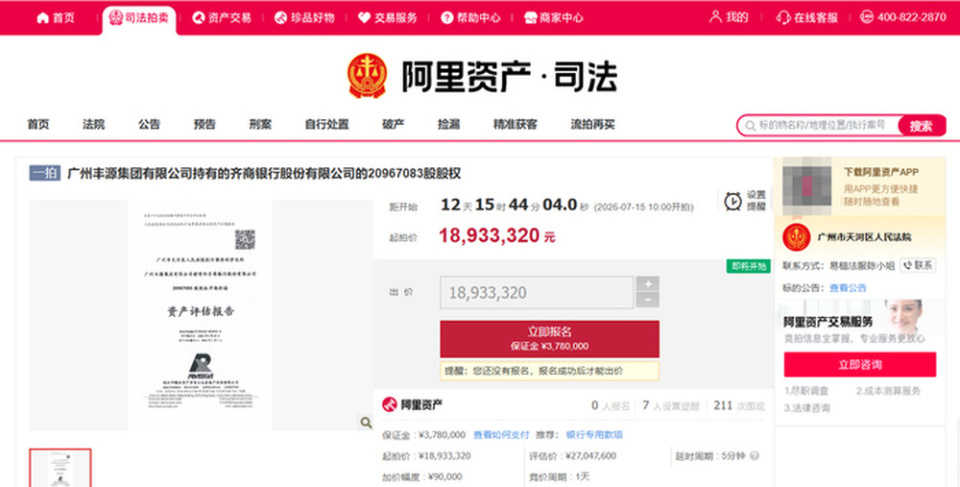The height and width of the screenshot is (487, 960).
Task: Open the main 资产评估报告 preview image
Action: coord(200,315)
